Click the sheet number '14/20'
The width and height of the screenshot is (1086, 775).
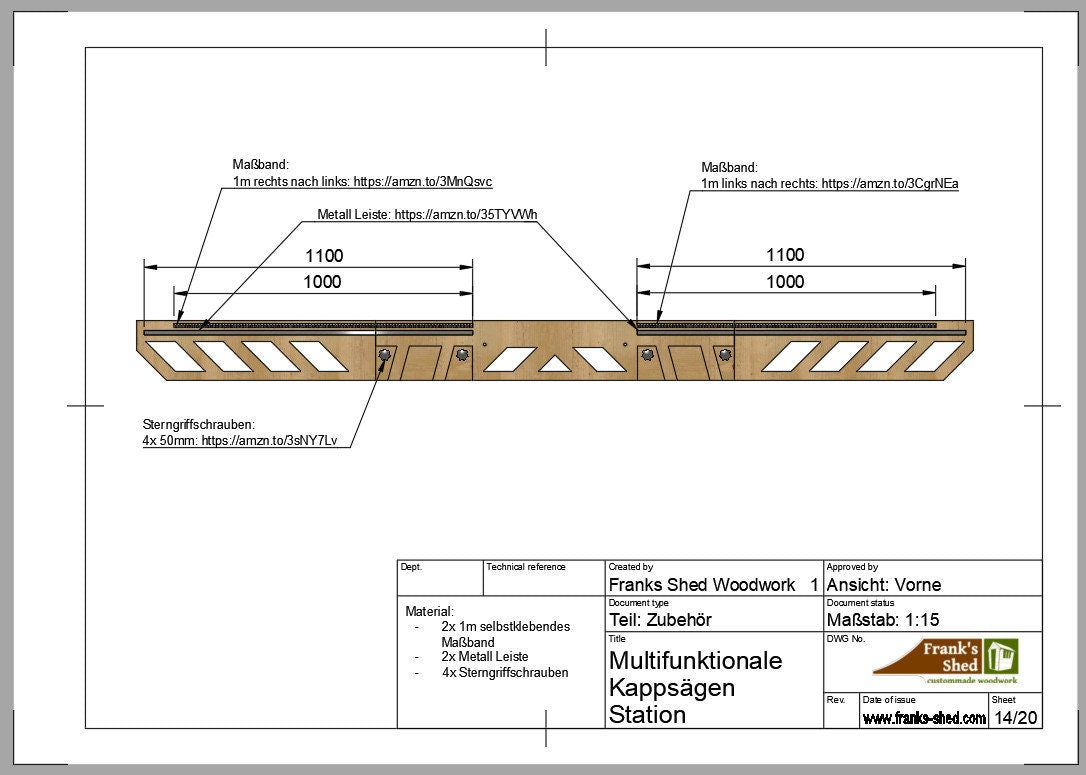(x=1015, y=718)
